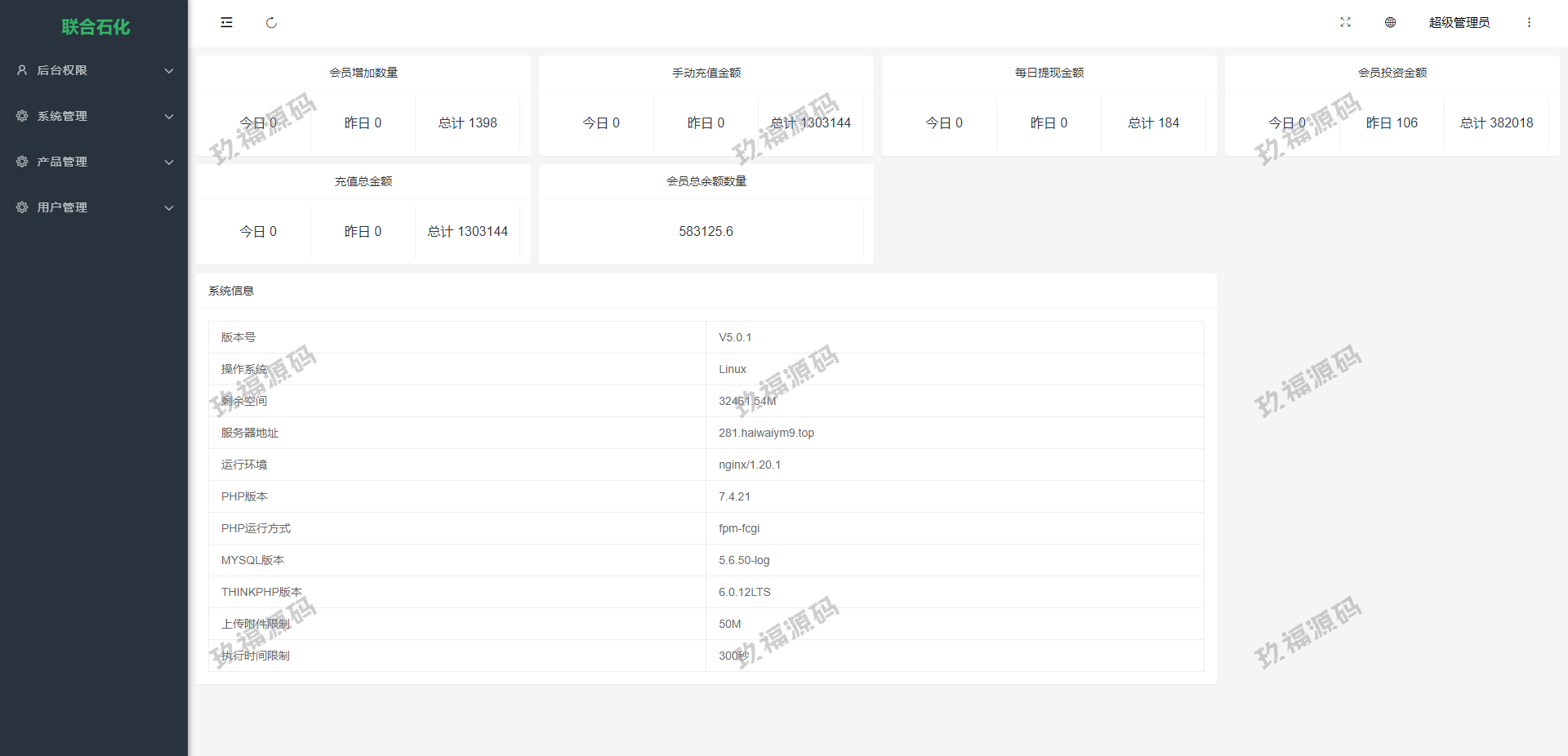Expand the 产品管理 submenu arrow
Viewport: 1568px width, 756px height.
point(169,162)
